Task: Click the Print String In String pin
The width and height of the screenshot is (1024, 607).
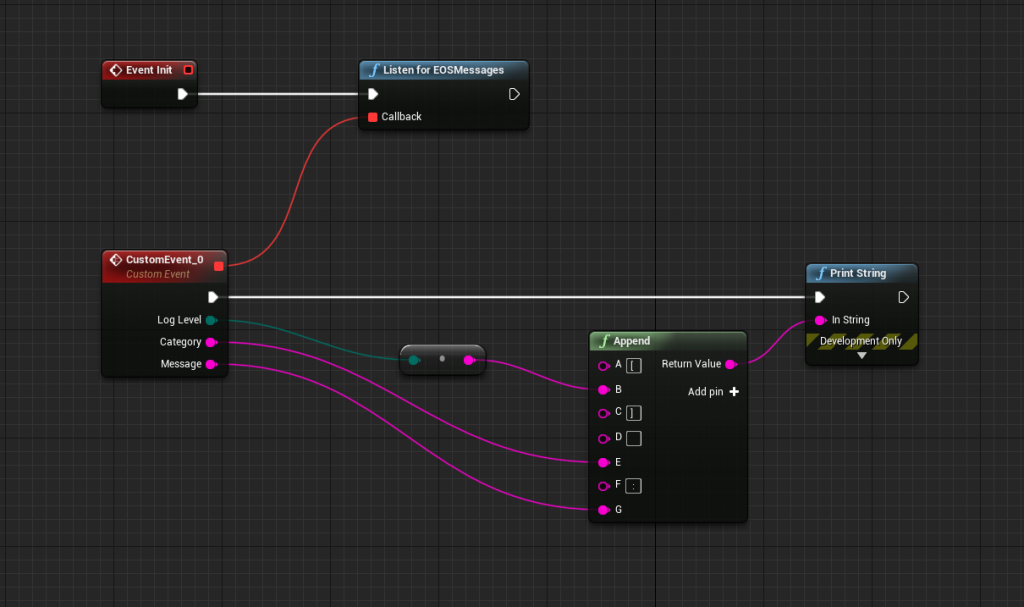Action: coord(820,320)
